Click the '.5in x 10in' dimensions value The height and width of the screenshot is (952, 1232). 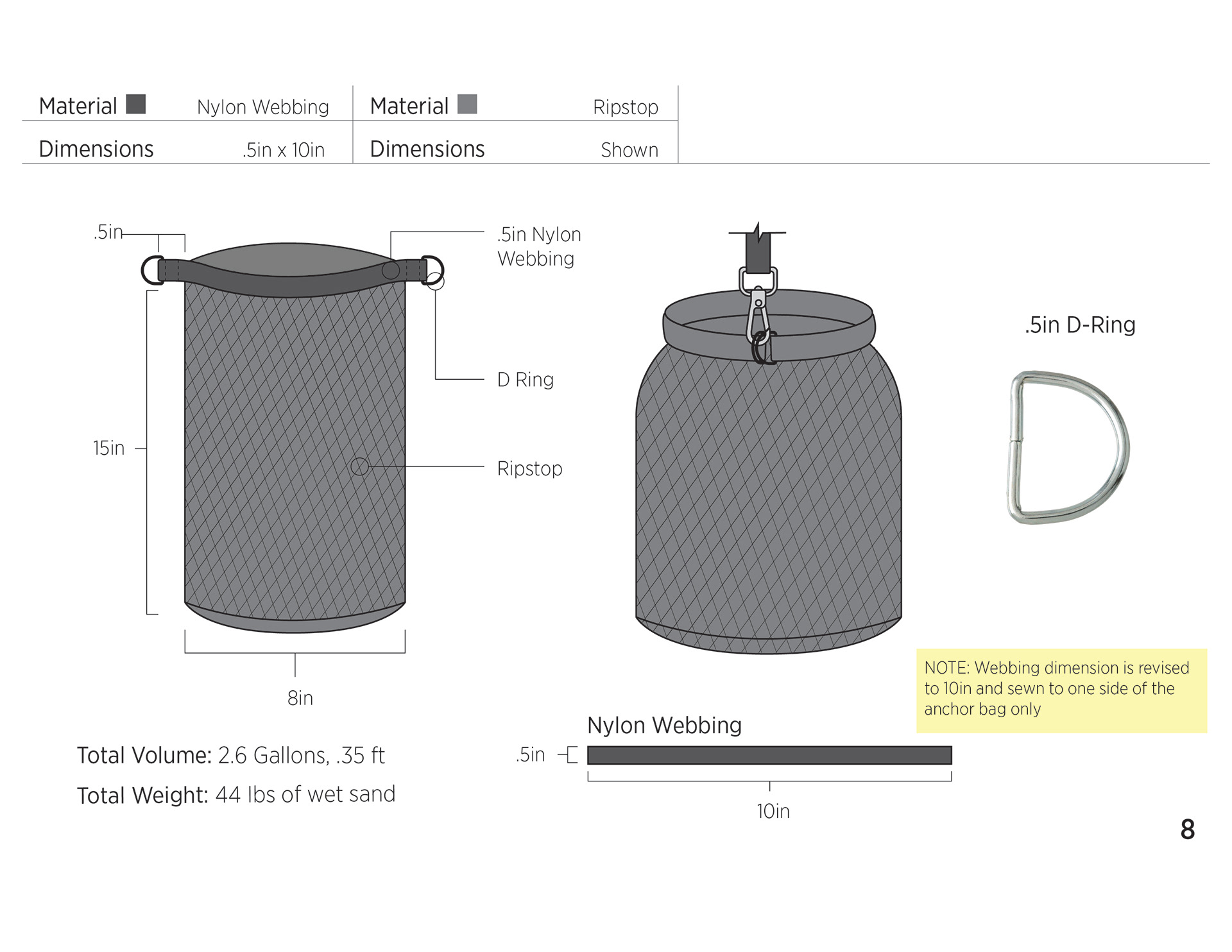(x=284, y=150)
